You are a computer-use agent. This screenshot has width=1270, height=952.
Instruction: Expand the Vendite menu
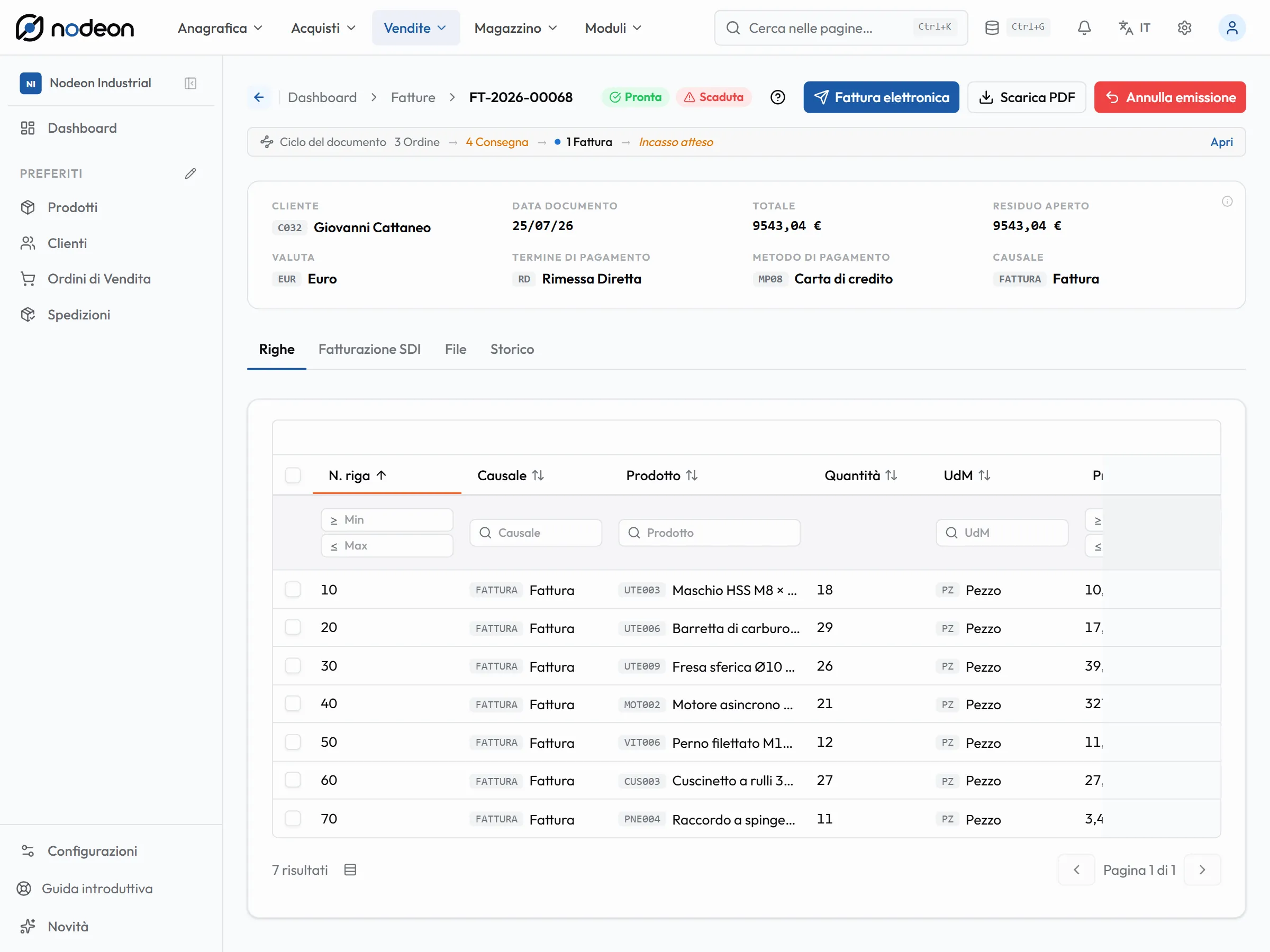(416, 28)
